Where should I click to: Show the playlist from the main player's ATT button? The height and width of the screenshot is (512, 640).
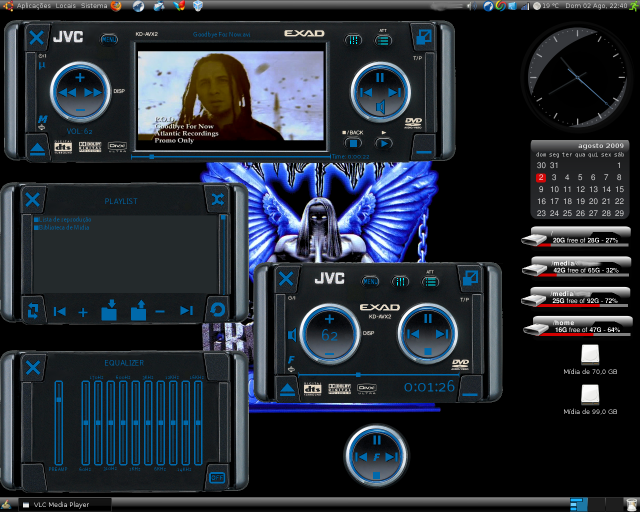(383, 40)
